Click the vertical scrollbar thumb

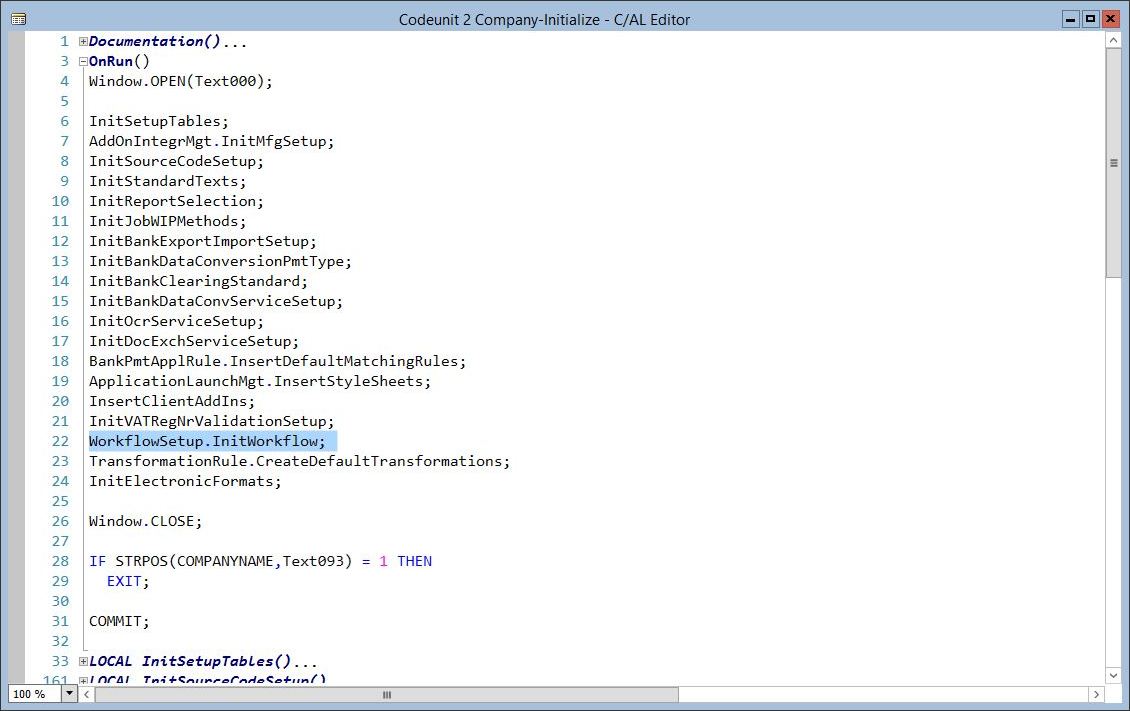pyautogui.click(x=1113, y=163)
